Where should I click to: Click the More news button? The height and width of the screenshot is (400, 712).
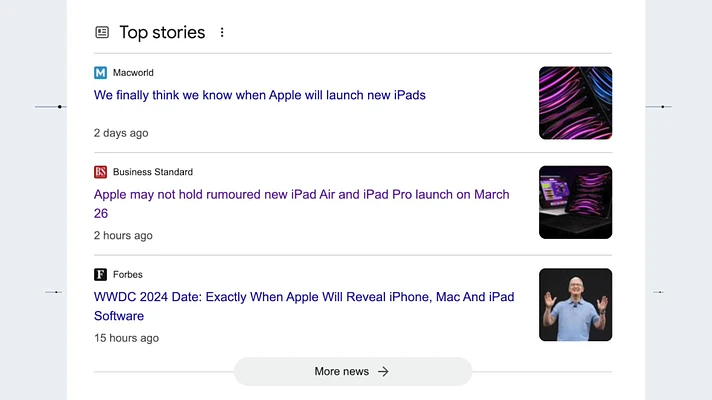pyautogui.click(x=353, y=371)
